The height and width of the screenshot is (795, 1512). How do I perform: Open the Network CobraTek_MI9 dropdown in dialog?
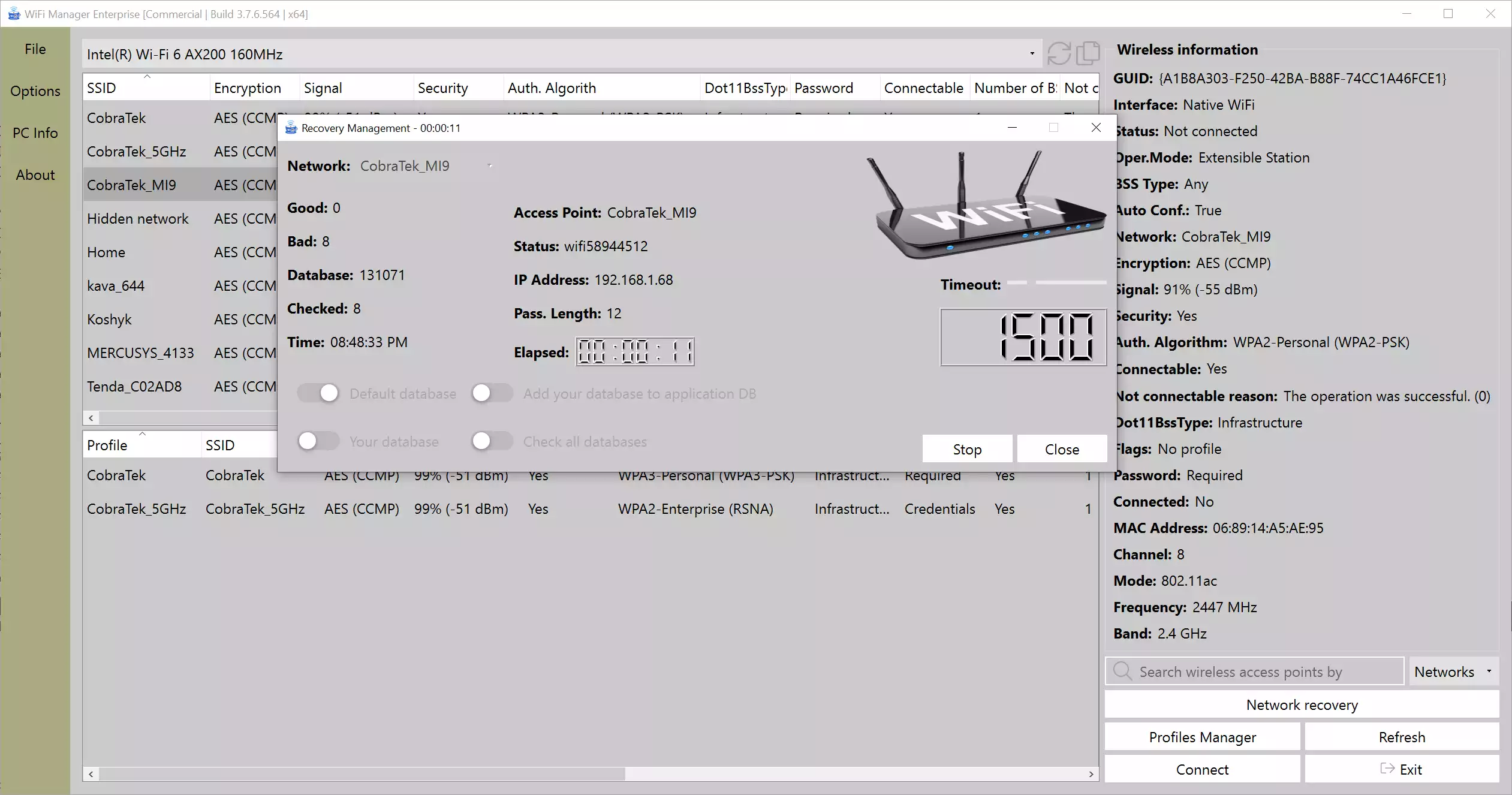(427, 166)
